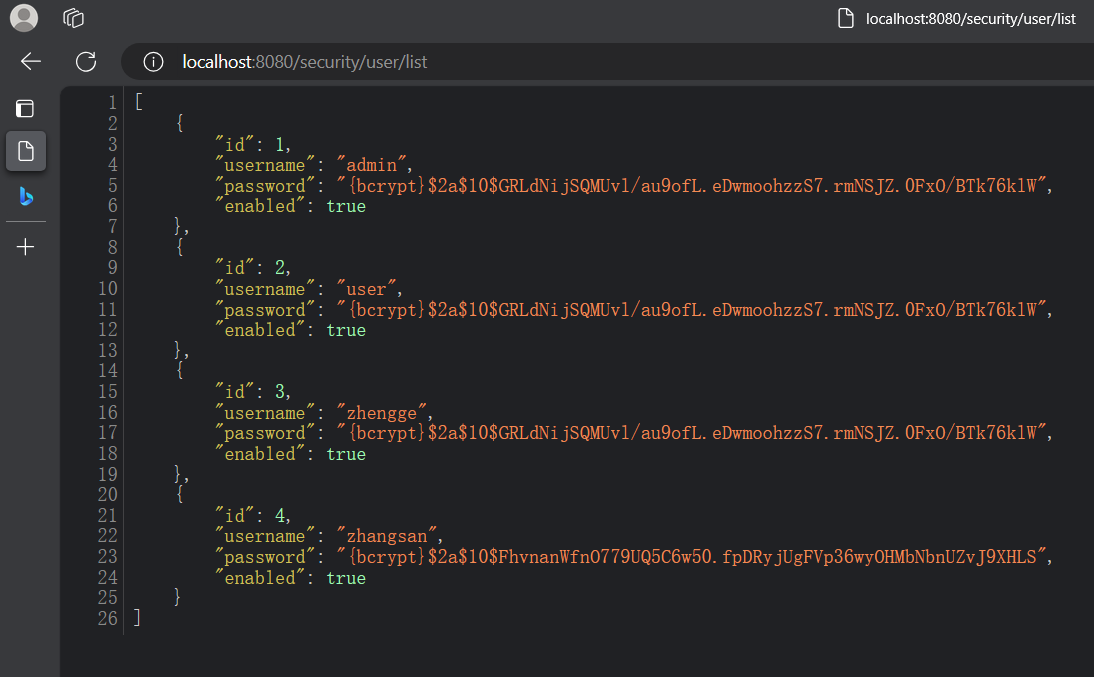Switch to the localhost page tab in the sidebar
Screen dimensions: 1094x677
(x=26, y=151)
